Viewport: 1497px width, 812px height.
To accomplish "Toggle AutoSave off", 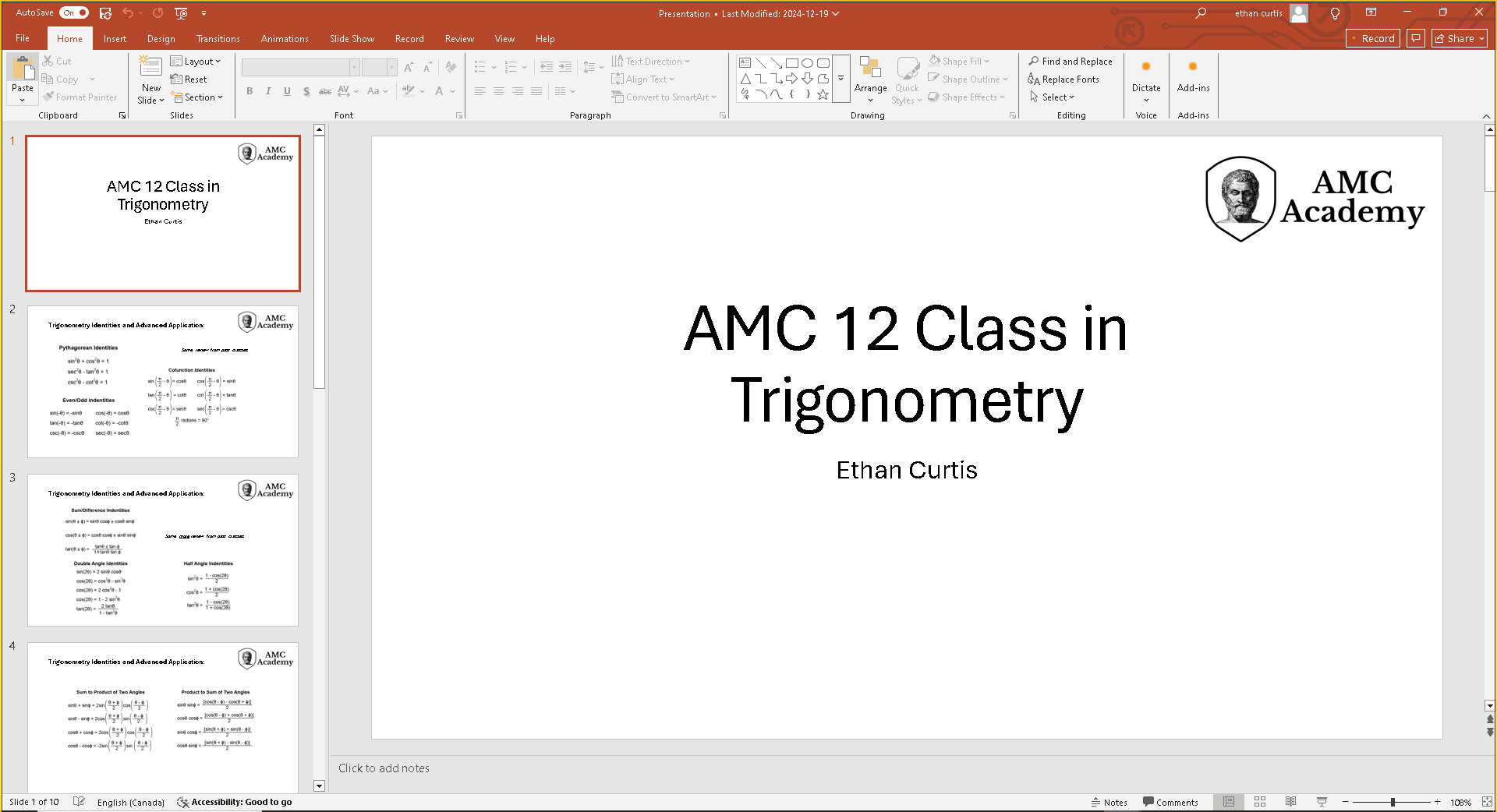I will click(74, 13).
